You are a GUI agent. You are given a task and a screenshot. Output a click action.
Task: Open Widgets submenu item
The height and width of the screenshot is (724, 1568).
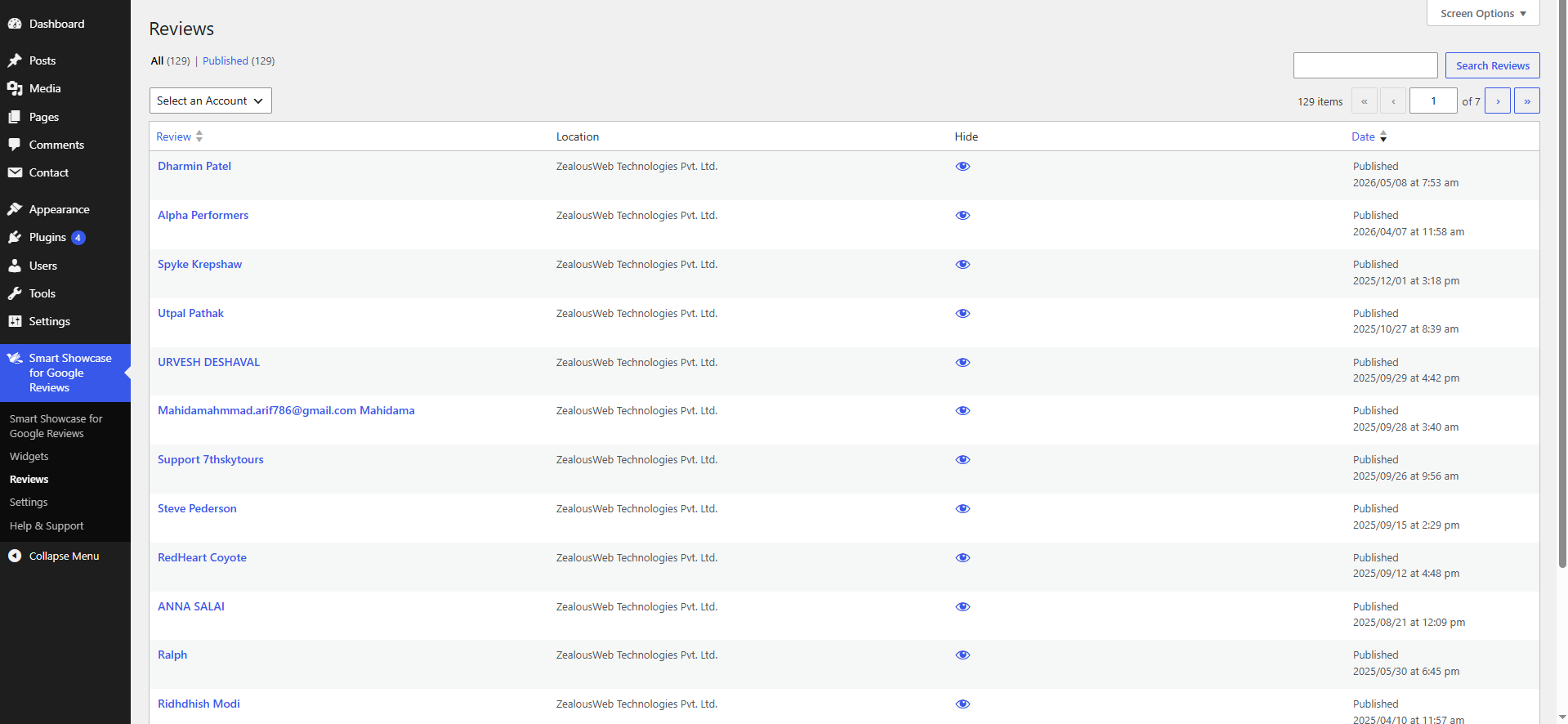pyautogui.click(x=29, y=456)
